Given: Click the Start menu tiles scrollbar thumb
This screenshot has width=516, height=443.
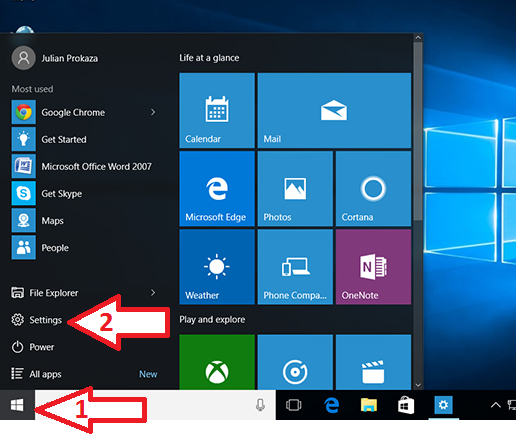Looking at the screenshot, I should 418,131.
